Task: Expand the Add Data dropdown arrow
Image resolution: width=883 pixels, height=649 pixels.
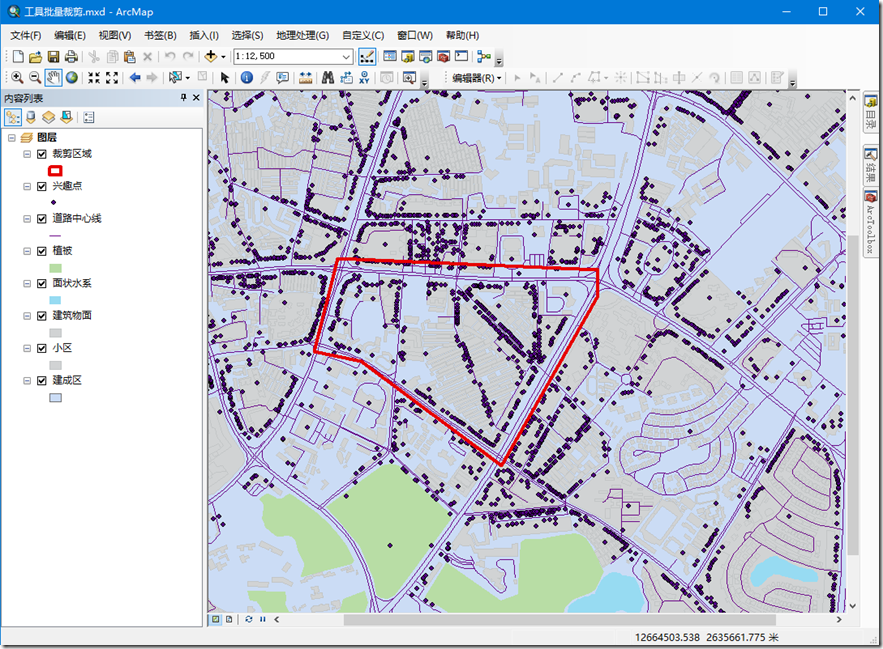Action: click(223, 56)
